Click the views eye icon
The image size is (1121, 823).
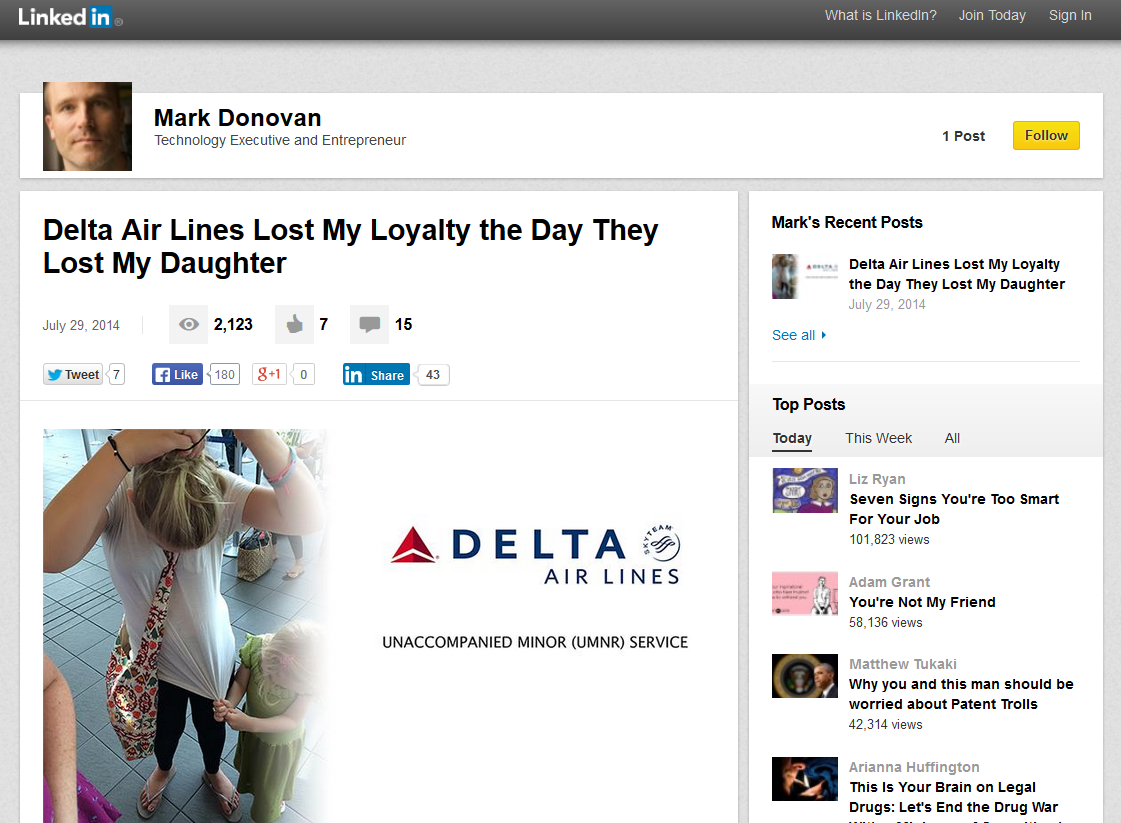[188, 324]
